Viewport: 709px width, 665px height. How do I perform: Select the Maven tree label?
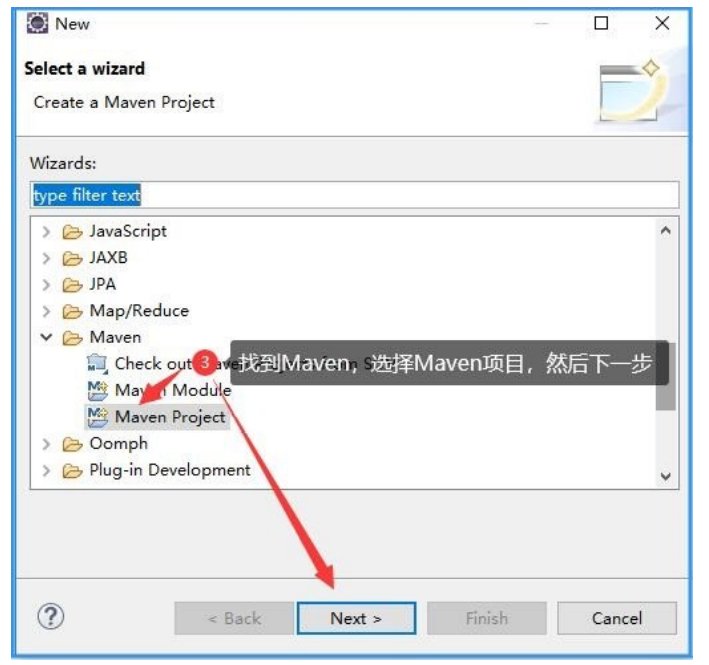[115, 337]
